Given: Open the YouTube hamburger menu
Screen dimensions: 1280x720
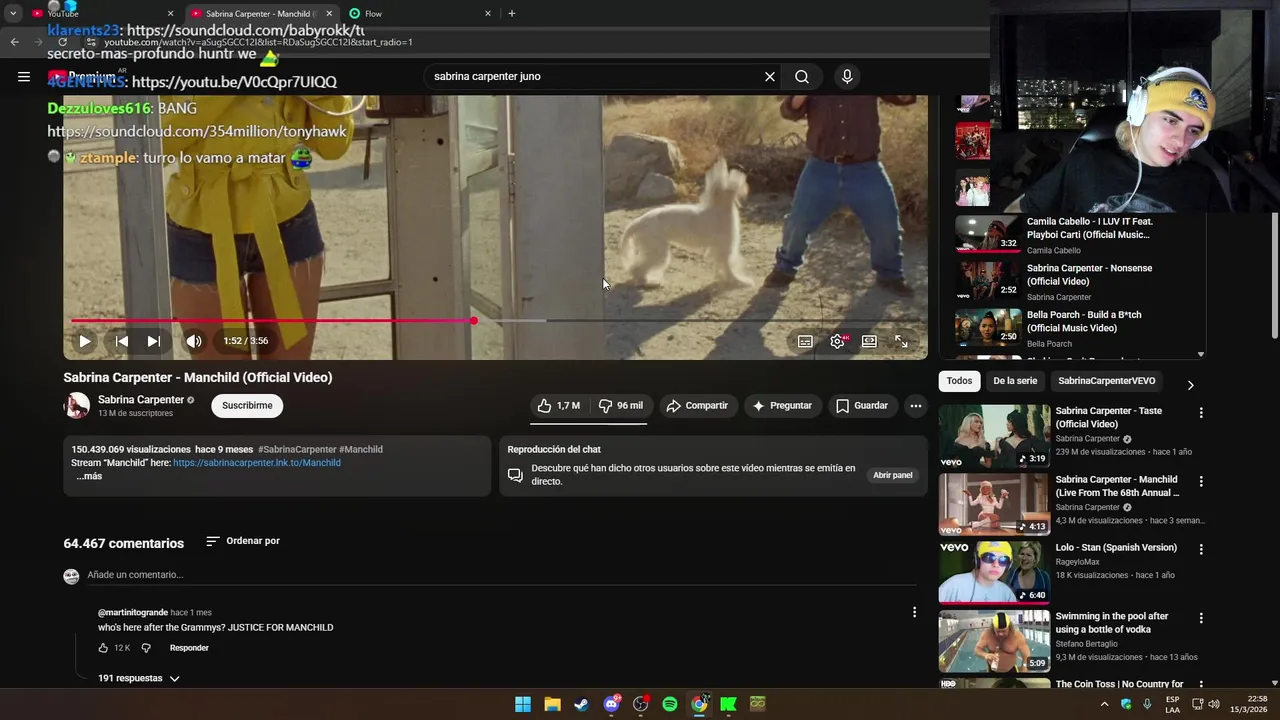Looking at the screenshot, I should [24, 76].
